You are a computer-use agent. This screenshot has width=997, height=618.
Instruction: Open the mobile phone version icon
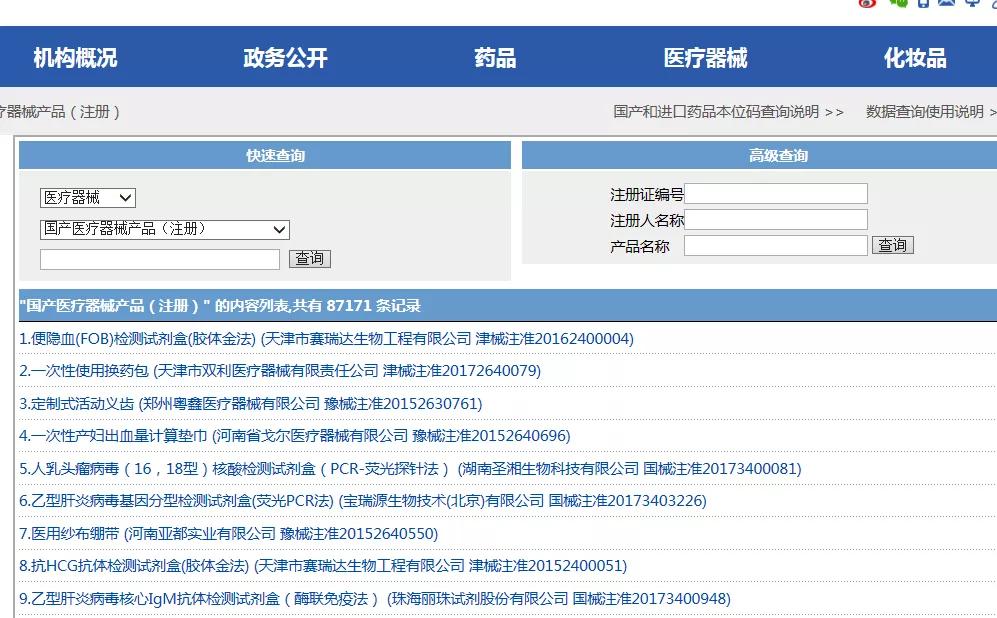click(x=923, y=5)
